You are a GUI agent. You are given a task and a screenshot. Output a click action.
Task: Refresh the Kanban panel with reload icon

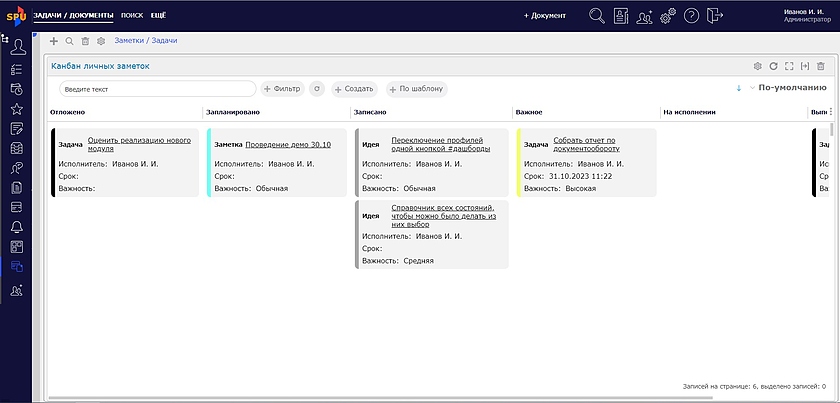click(x=773, y=66)
